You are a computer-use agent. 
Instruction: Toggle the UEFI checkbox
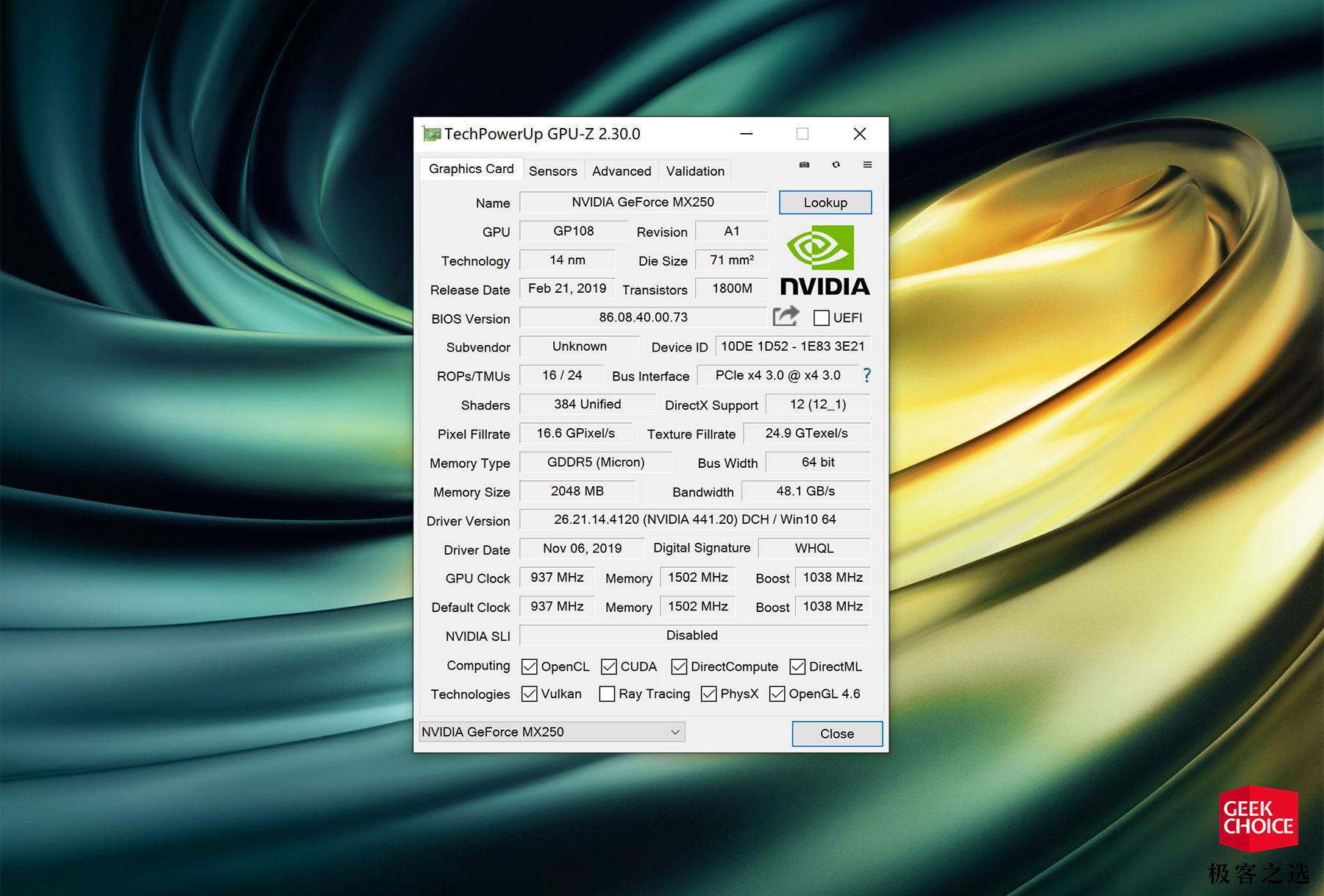pos(822,318)
